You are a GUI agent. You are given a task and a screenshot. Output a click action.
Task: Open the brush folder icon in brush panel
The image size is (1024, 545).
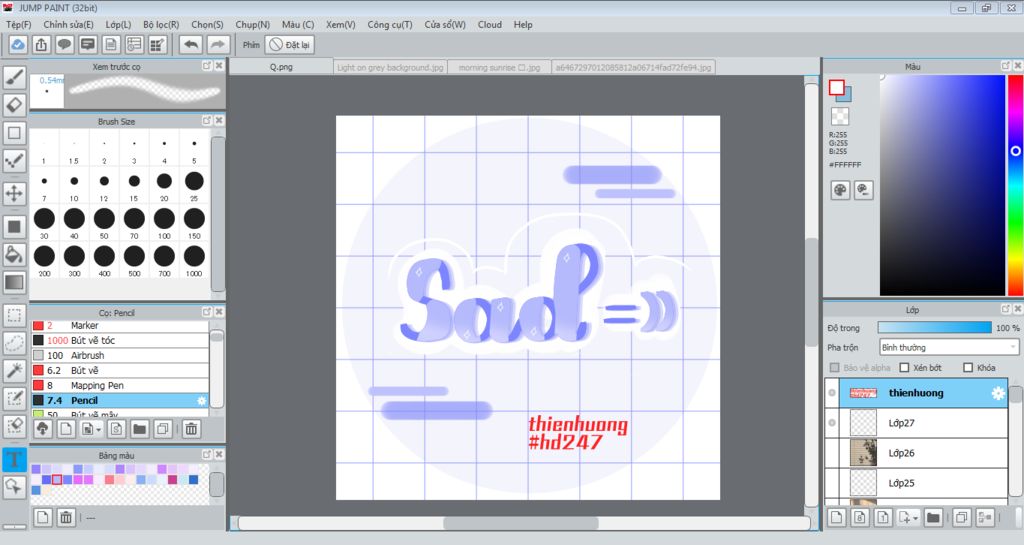click(x=139, y=429)
